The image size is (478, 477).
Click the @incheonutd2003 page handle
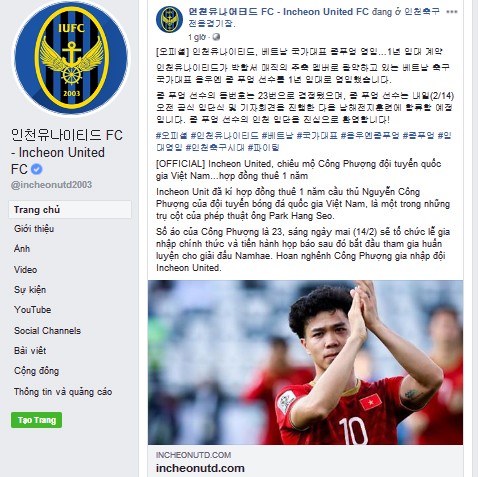[x=51, y=185]
